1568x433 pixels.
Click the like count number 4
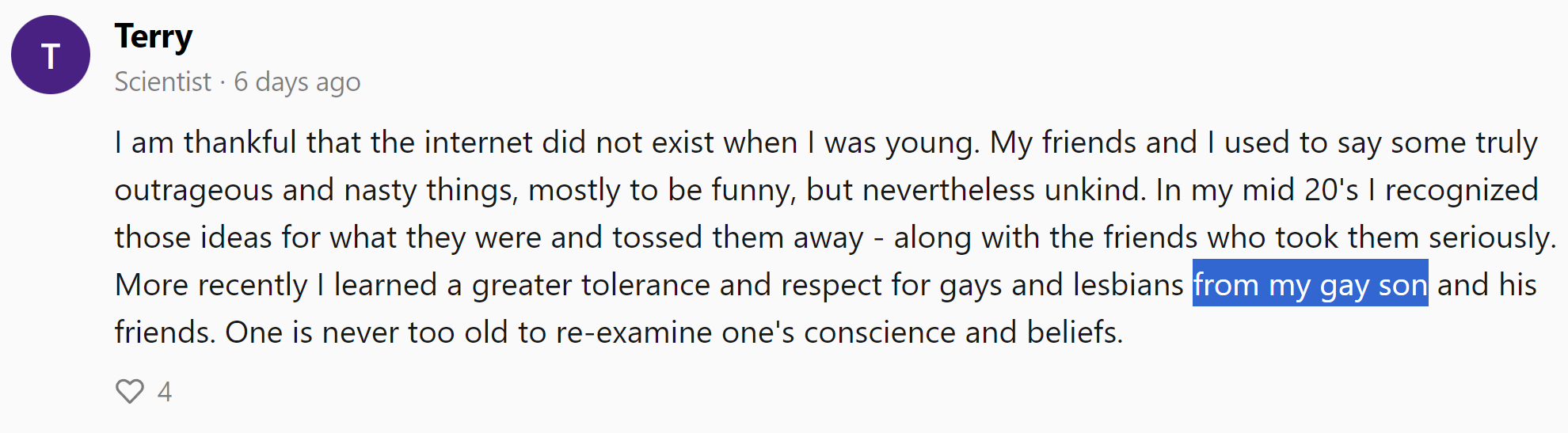(x=165, y=391)
